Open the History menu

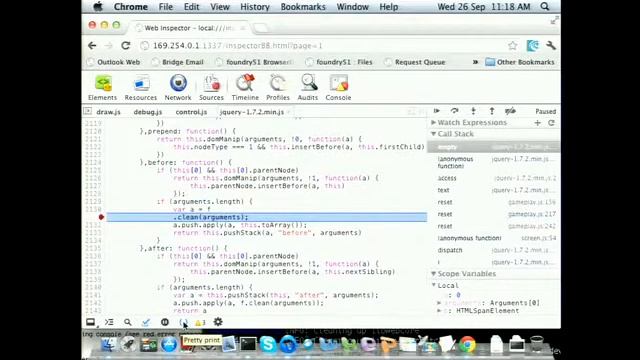tap(255, 7)
